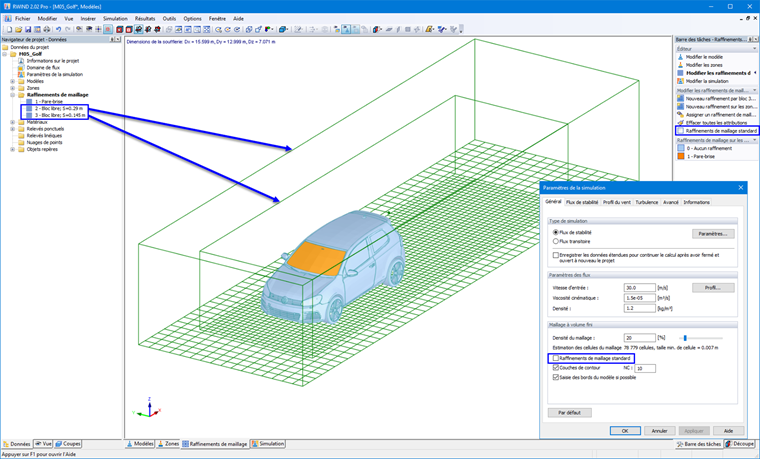Click the Densité du maillage percent field

tap(639, 338)
